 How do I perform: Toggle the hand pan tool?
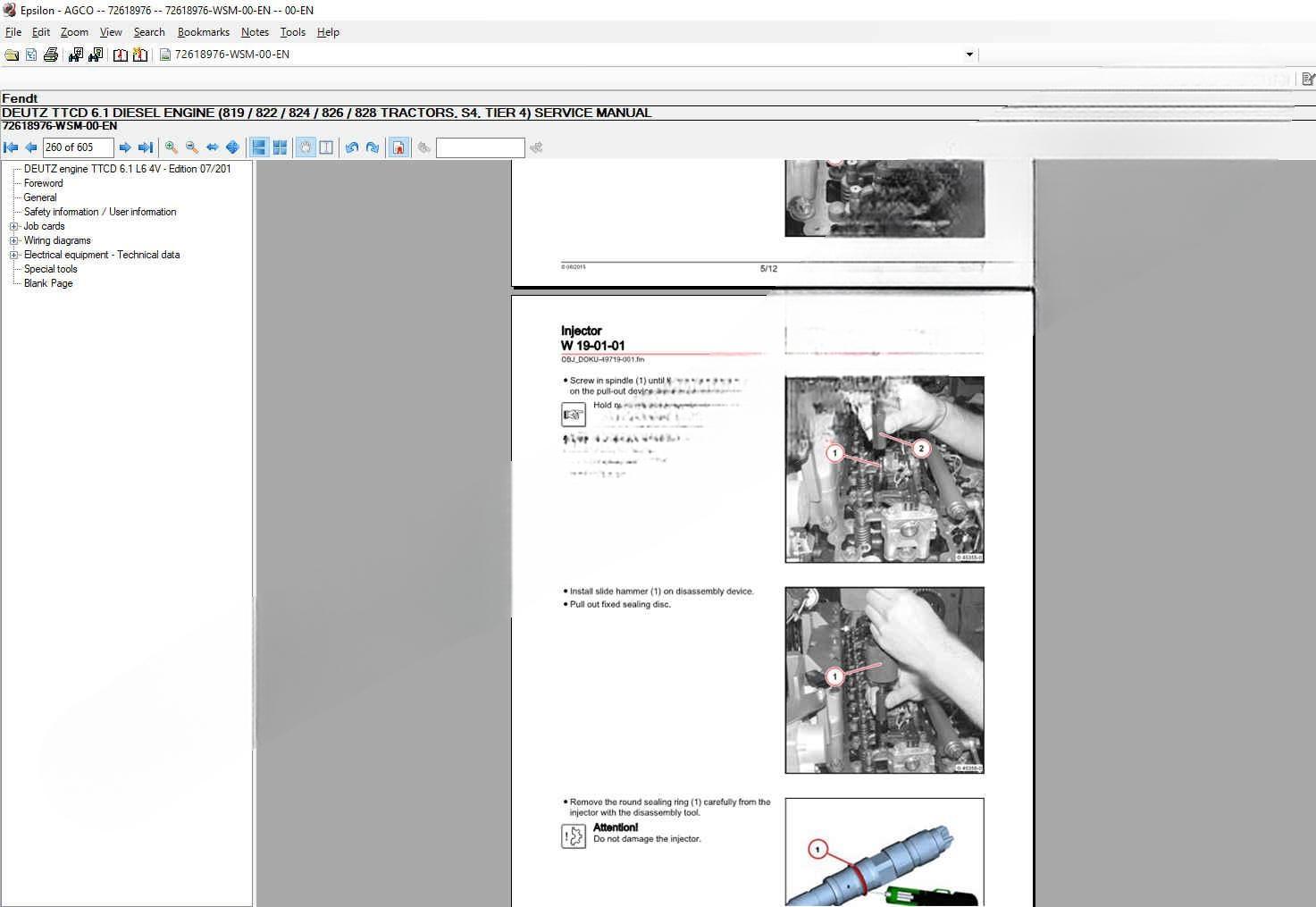[306, 147]
